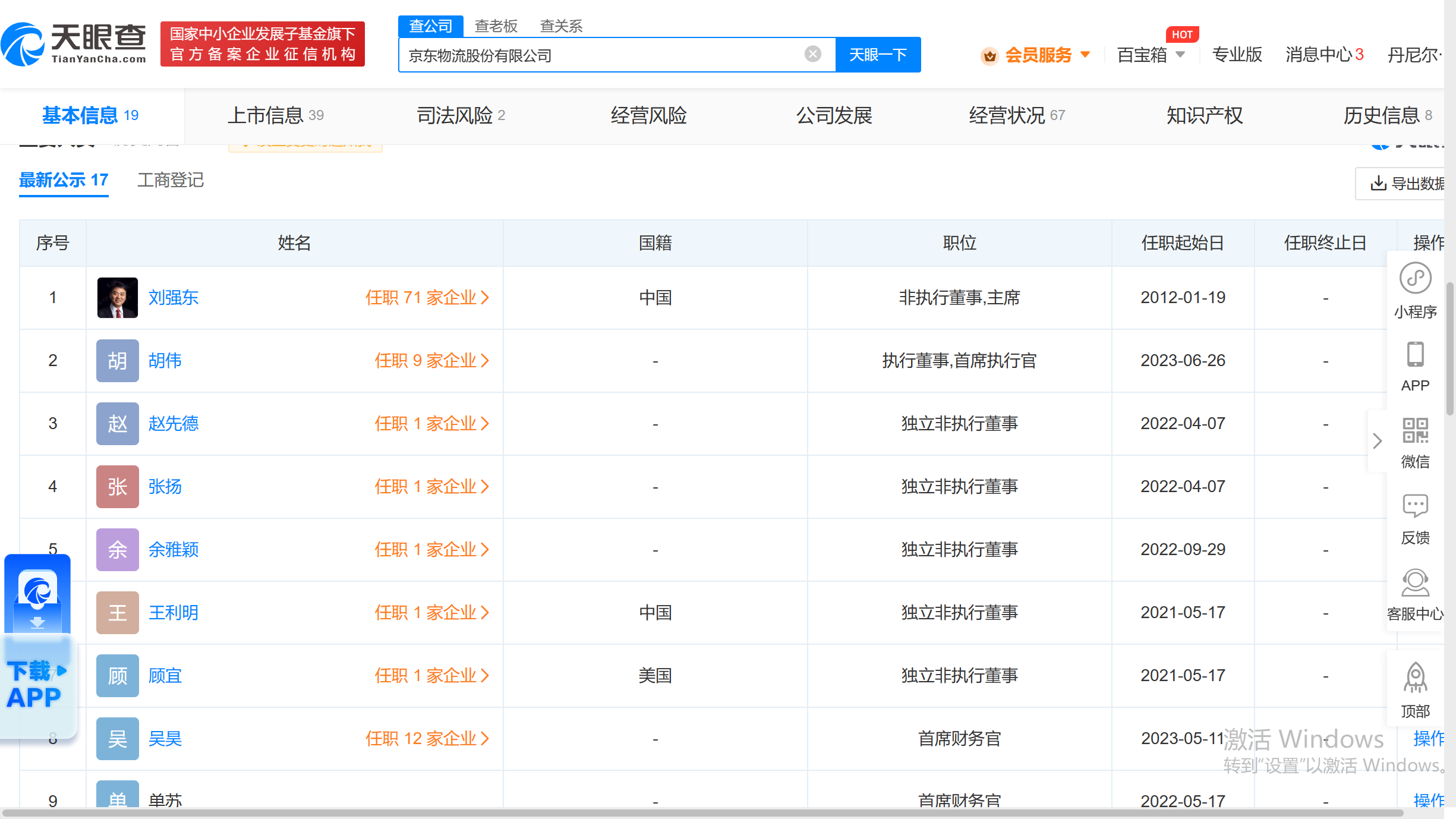Expand the 百宝箱 dropdown menu
Viewport: 1456px width, 819px height.
tap(1151, 55)
